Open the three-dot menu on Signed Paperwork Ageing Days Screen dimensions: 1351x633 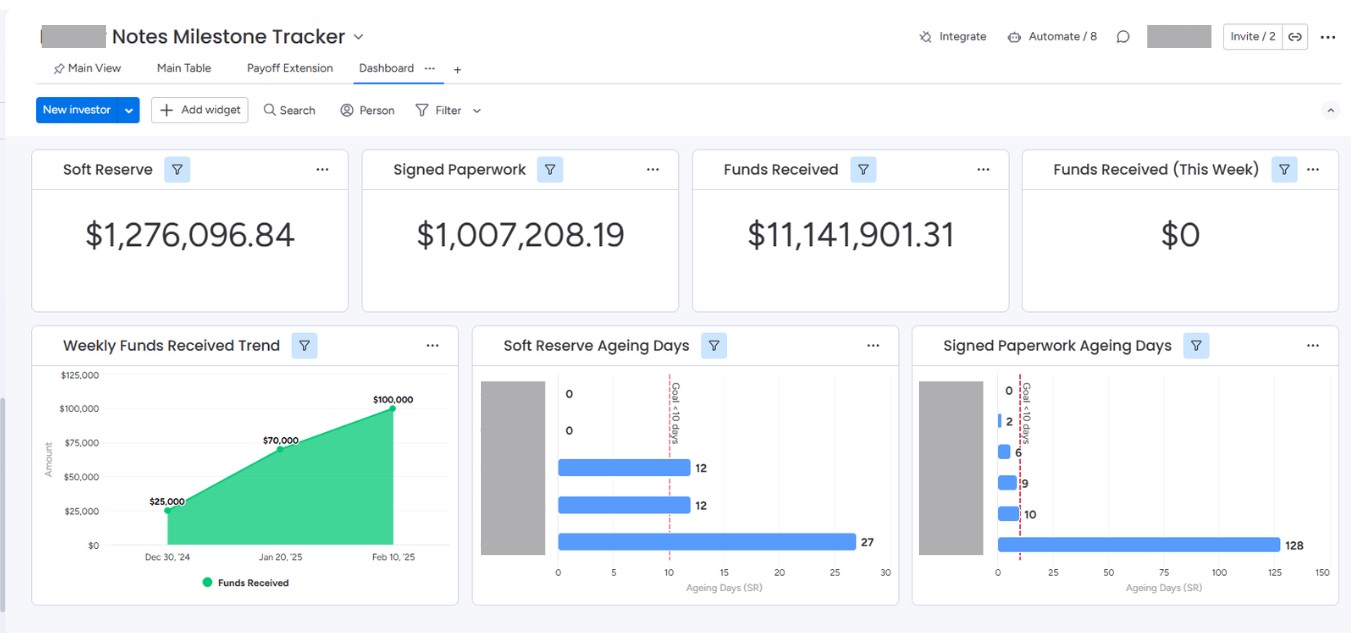[1312, 346]
